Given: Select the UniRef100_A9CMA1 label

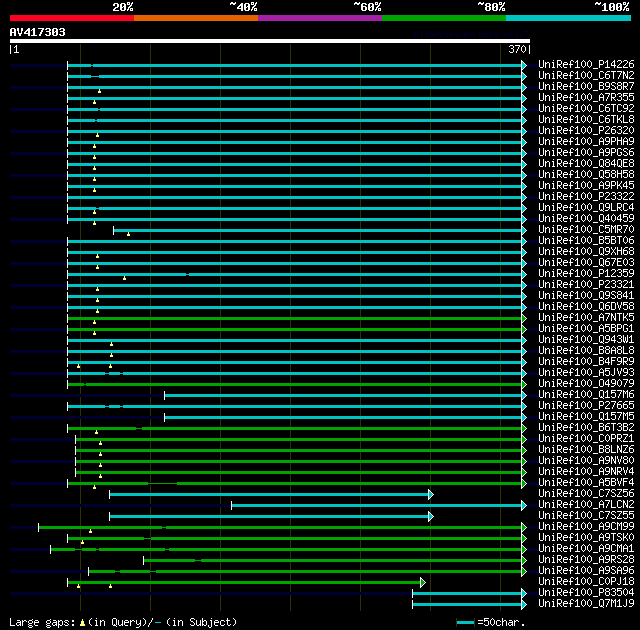Looking at the screenshot, I should [x=586, y=549].
